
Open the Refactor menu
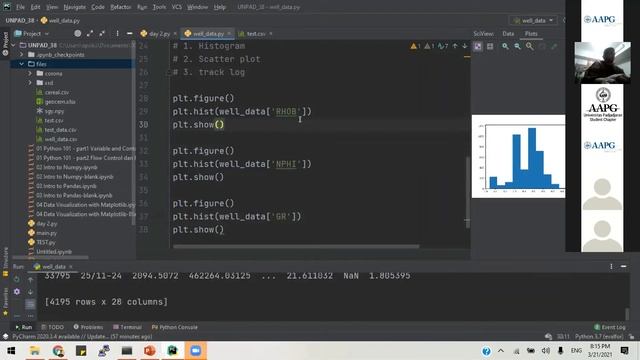(x=120, y=7)
